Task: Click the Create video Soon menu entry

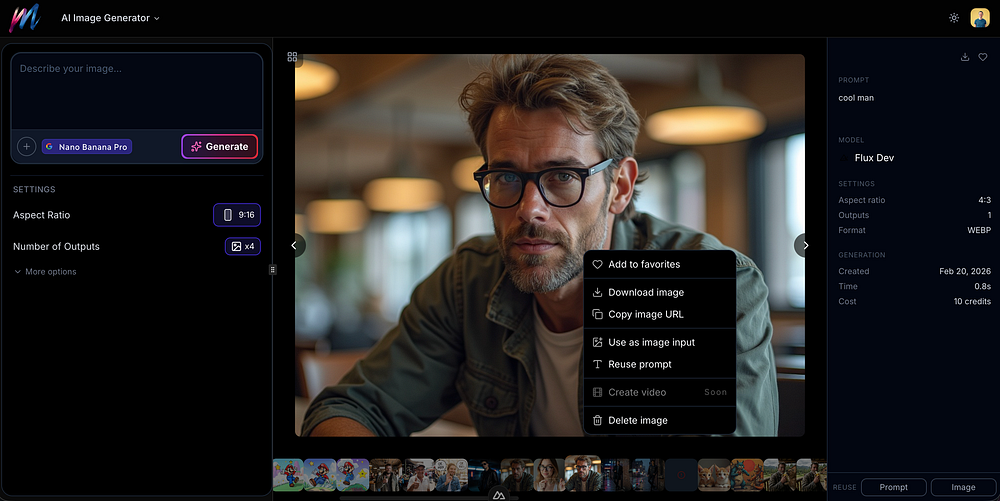Action: [x=659, y=392]
